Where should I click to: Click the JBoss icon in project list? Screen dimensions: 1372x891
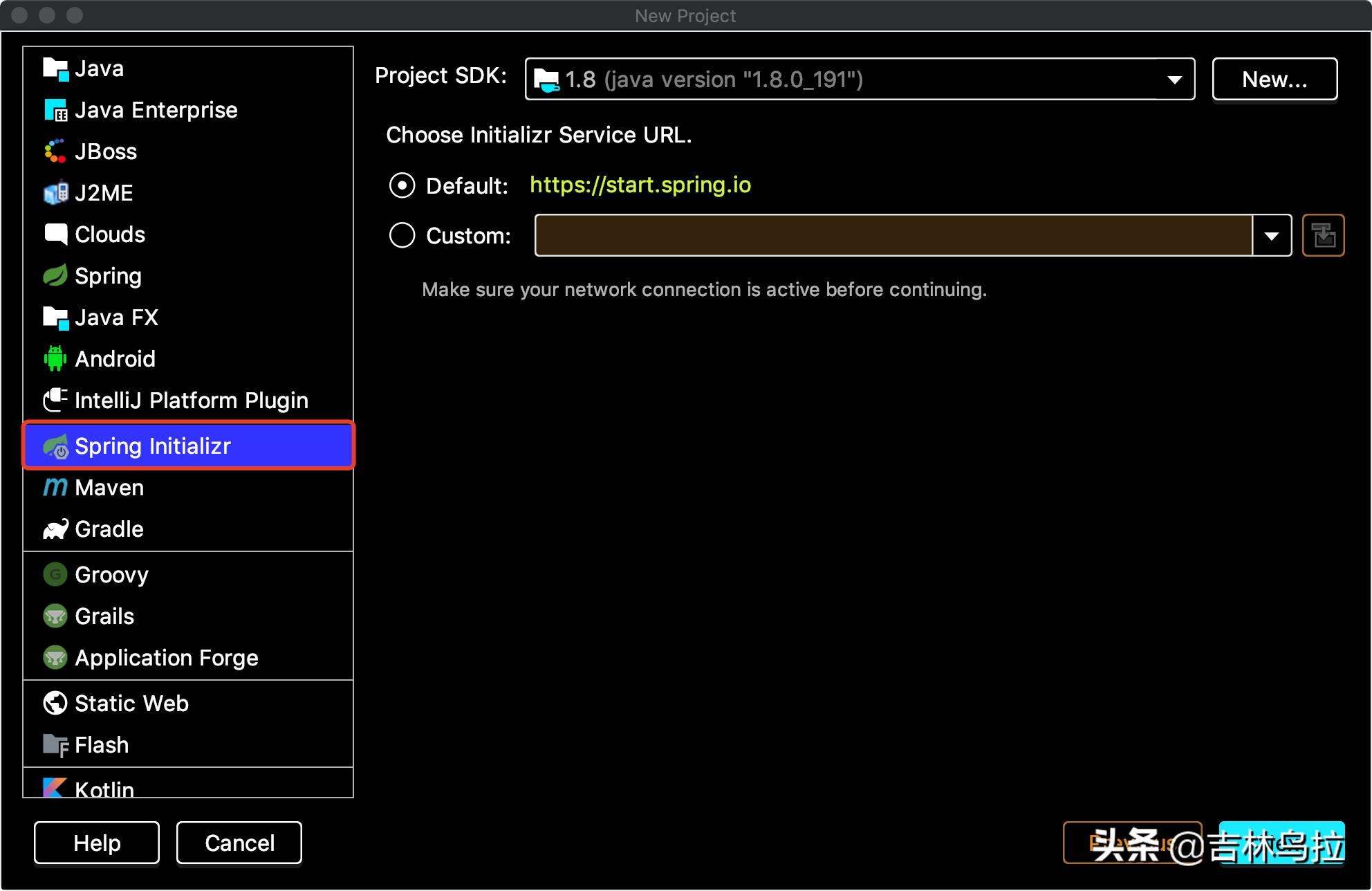pos(55,151)
